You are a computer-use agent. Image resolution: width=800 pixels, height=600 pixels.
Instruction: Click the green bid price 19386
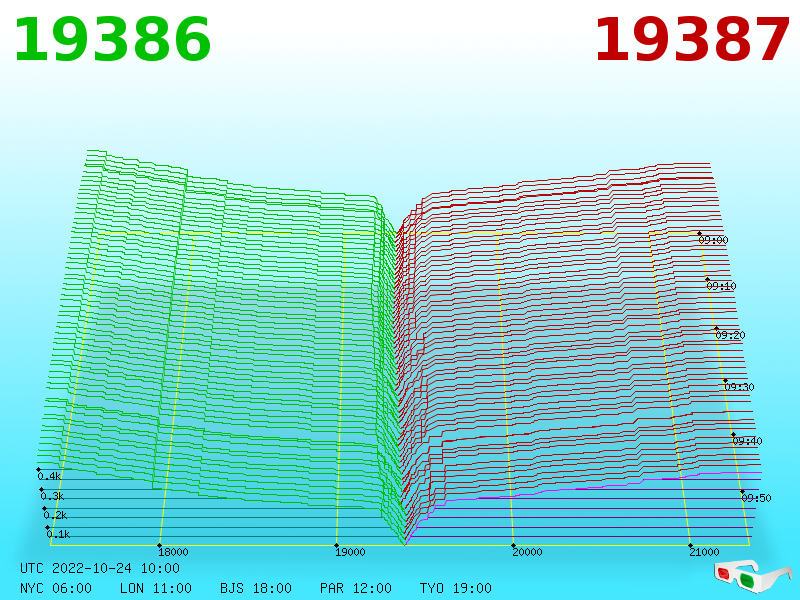tap(112, 40)
